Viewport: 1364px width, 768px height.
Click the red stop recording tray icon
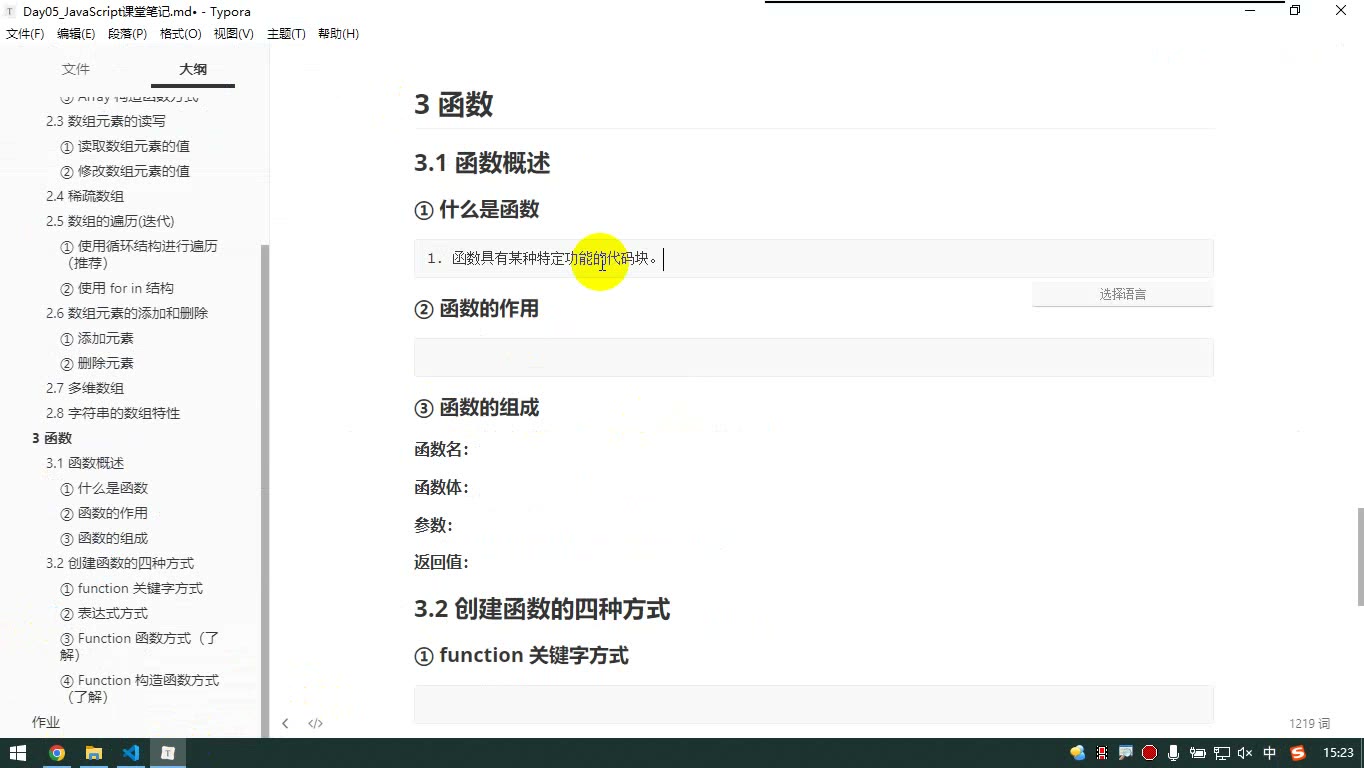coord(1149,753)
